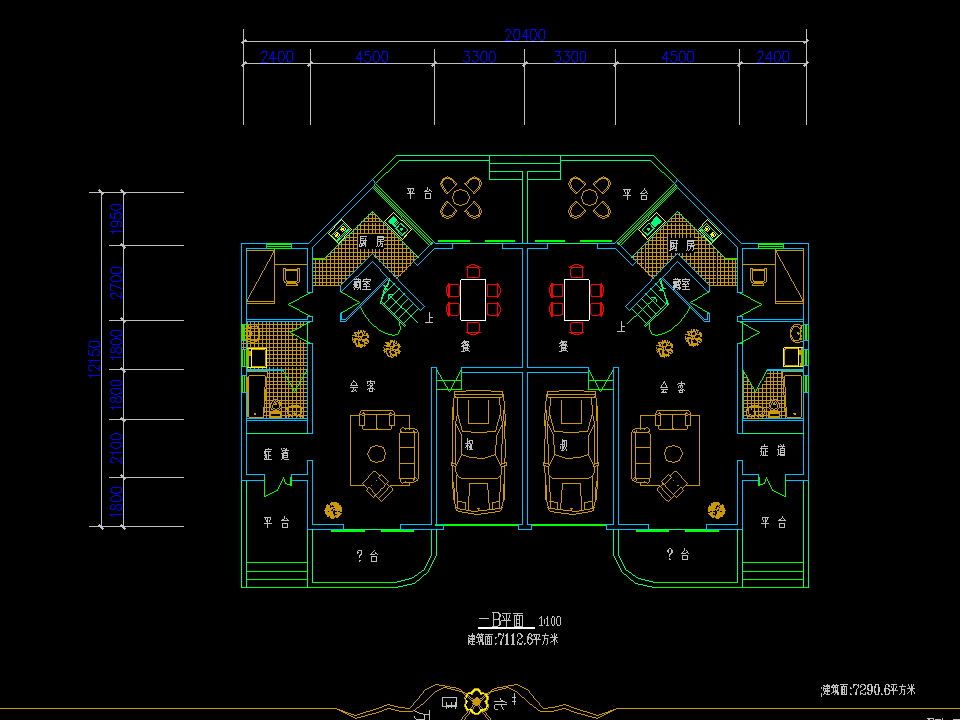Click the left ?台 balcony label
This screenshot has width=960, height=720.
(x=368, y=556)
